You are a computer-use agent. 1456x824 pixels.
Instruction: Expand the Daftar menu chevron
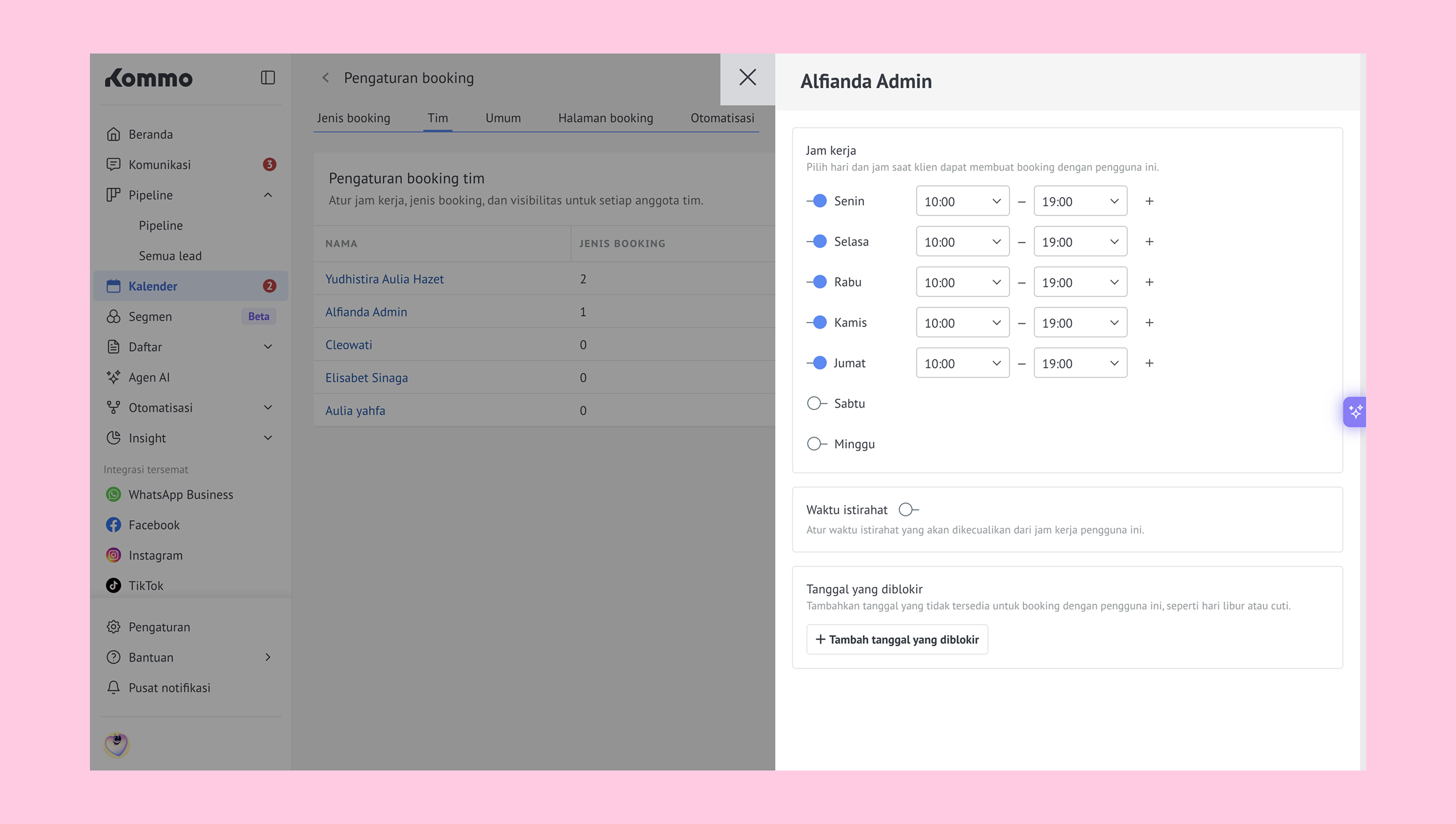268,347
